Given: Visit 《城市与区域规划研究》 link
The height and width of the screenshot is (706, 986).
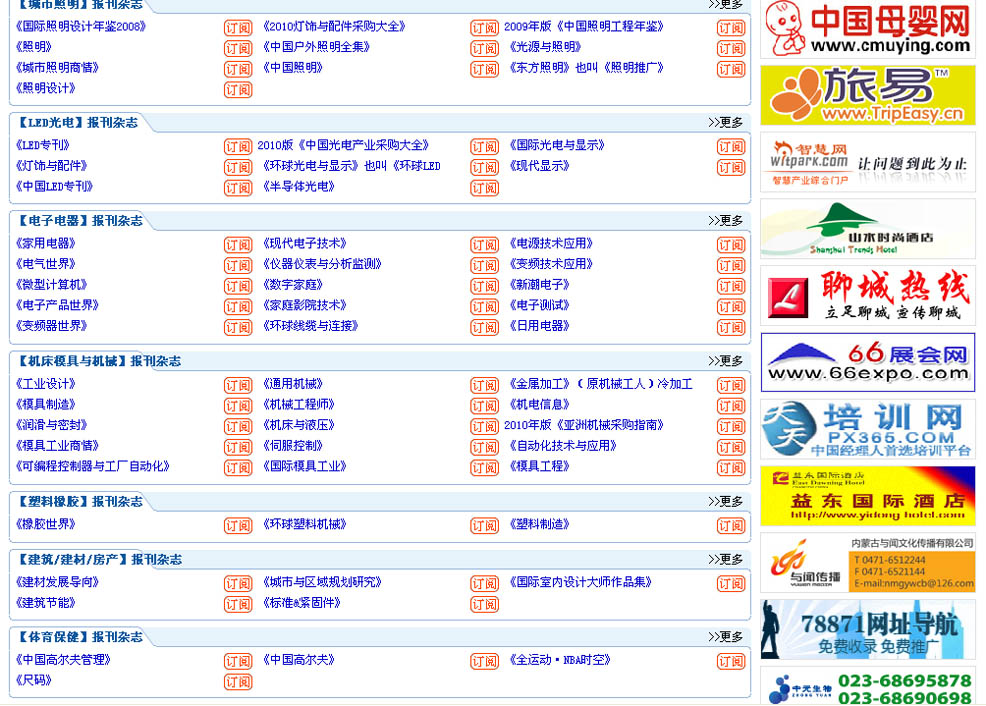Looking at the screenshot, I should tap(322, 582).
